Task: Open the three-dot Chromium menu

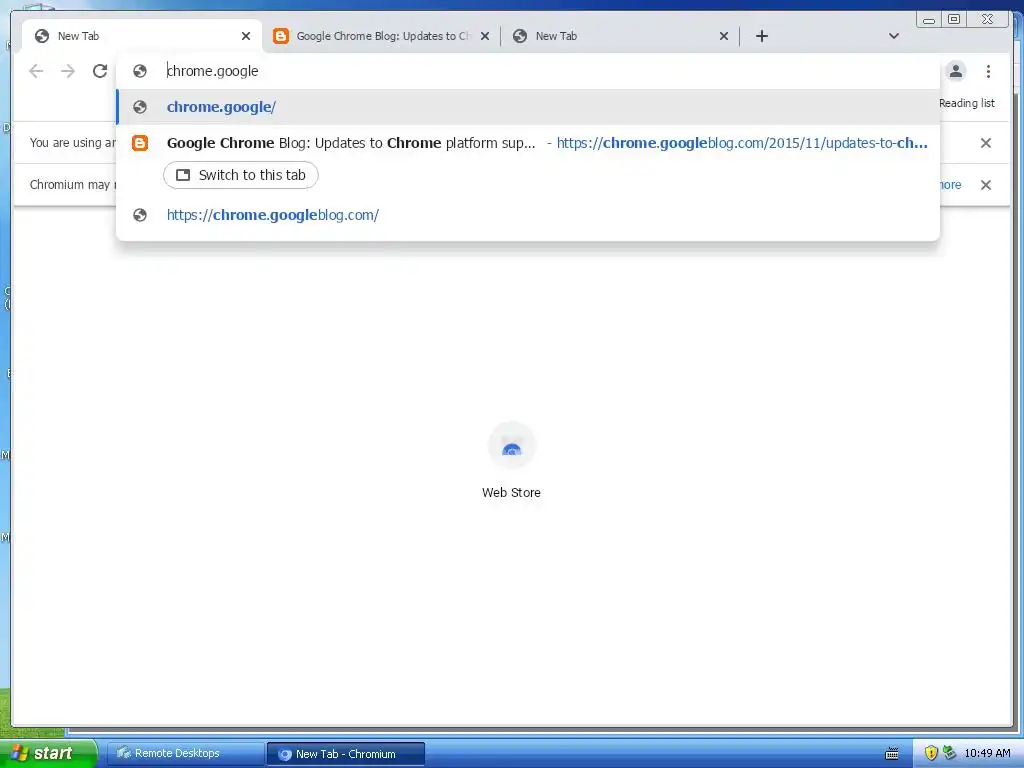Action: coord(988,71)
